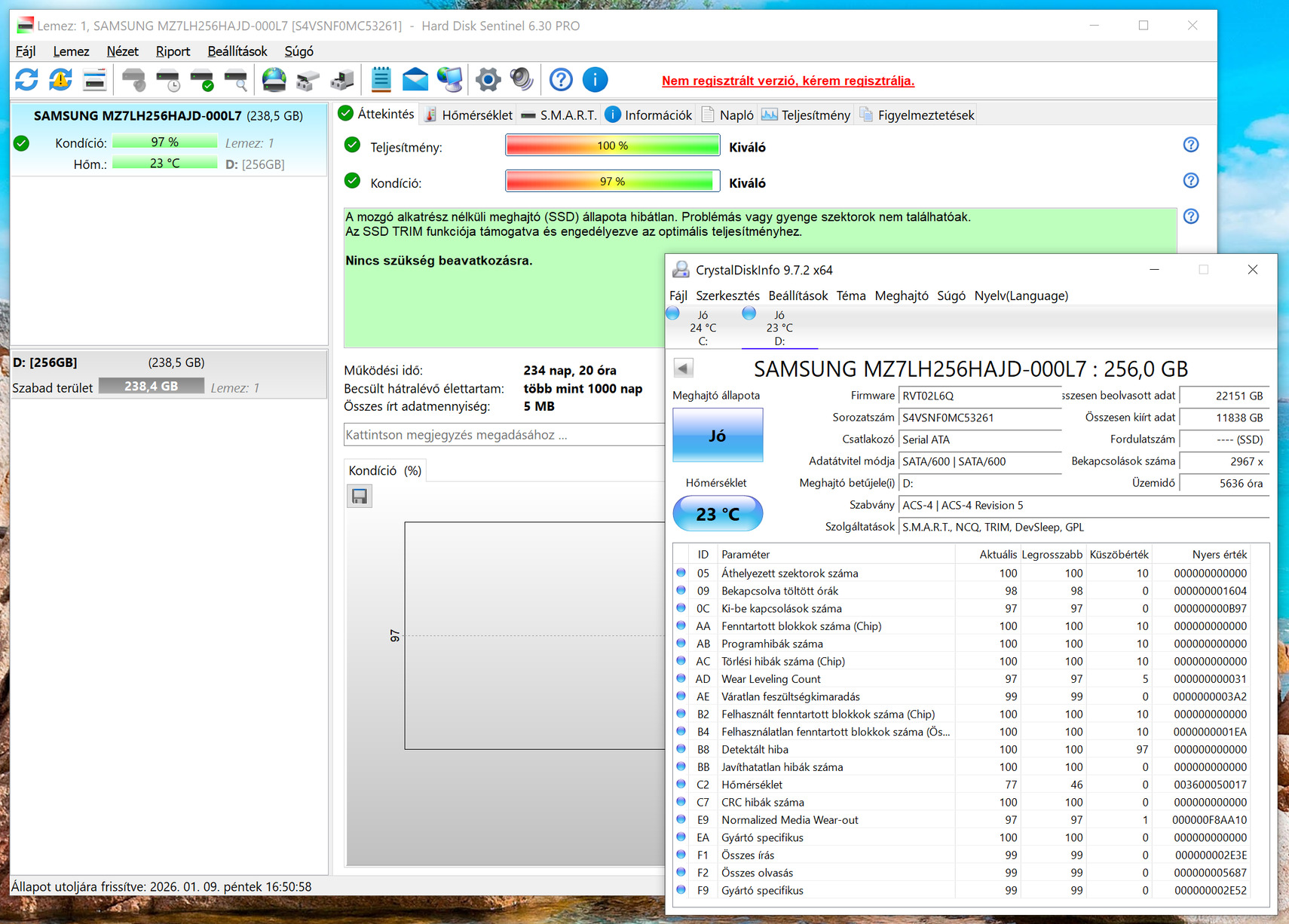Click the blue envelope e-mail icon
1289x924 pixels.
click(x=415, y=80)
